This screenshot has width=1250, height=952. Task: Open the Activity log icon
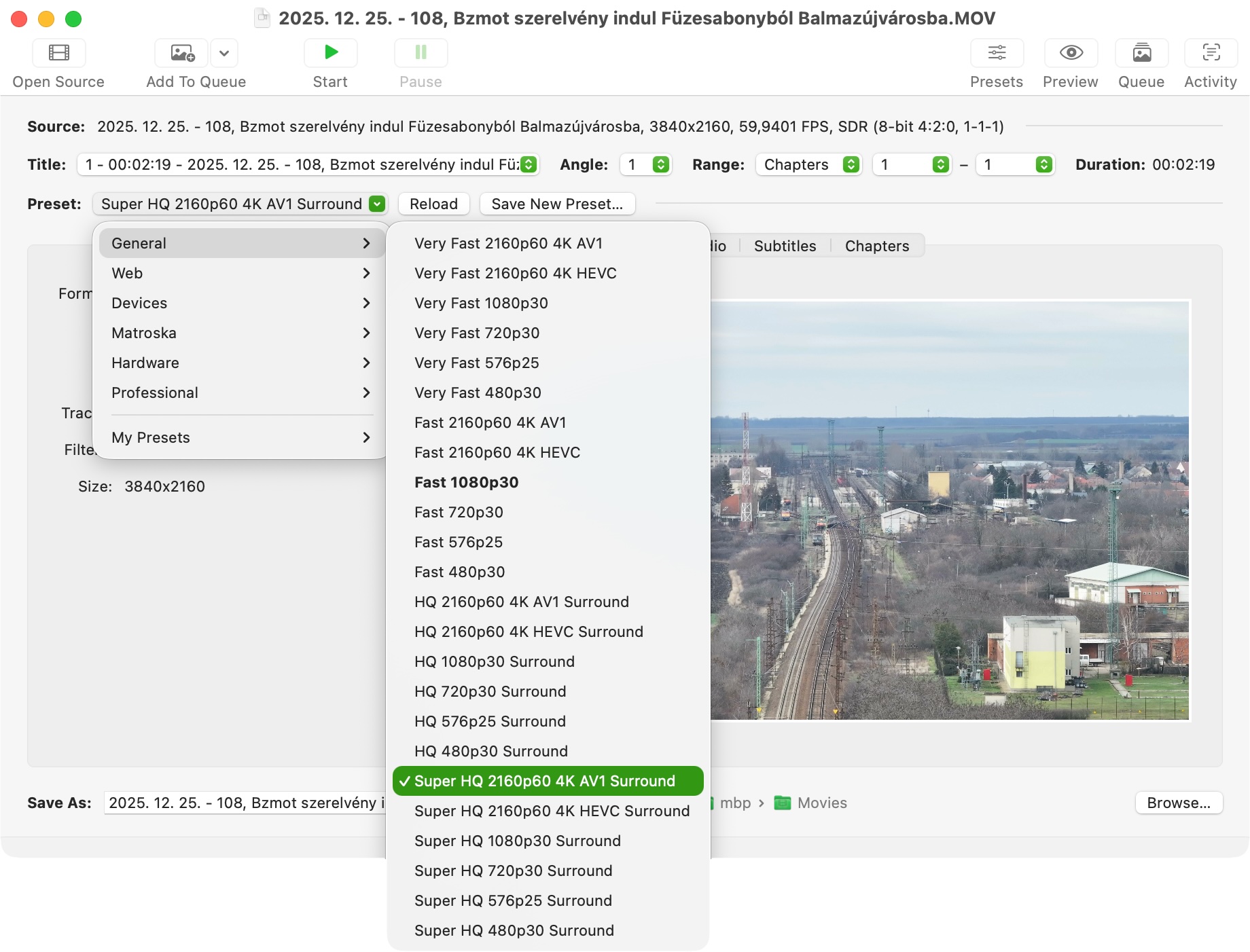pos(1211,53)
